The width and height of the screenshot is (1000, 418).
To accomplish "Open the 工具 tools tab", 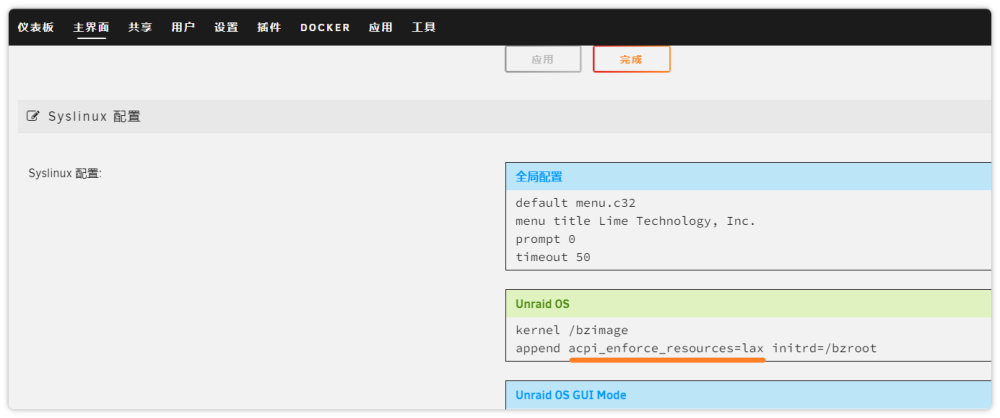I will (x=423, y=27).
